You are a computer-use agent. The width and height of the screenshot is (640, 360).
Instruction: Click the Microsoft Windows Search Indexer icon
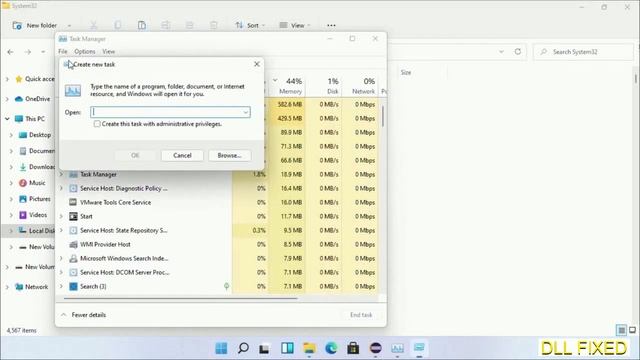click(x=73, y=258)
